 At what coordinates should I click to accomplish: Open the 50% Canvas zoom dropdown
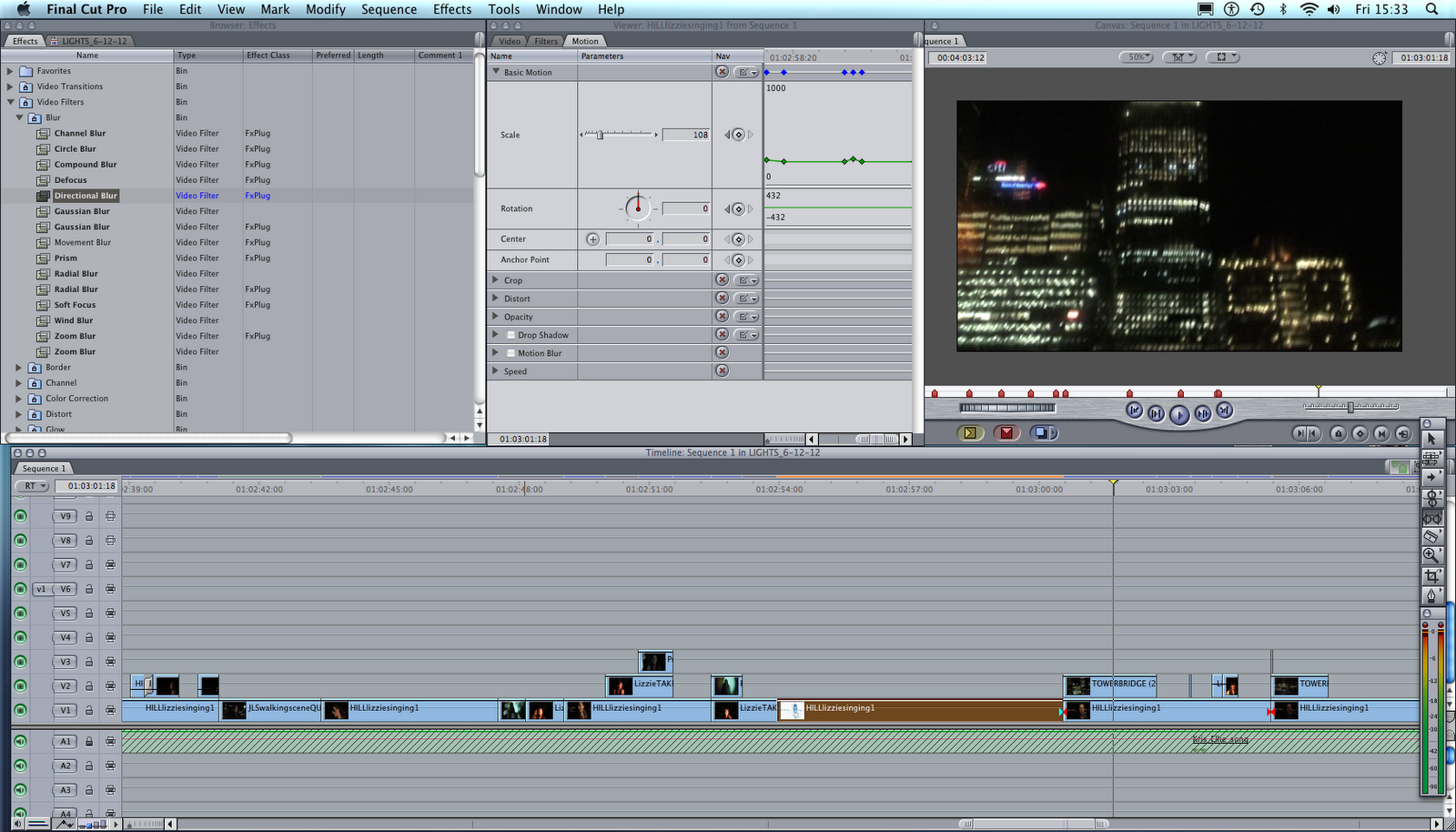point(1136,56)
